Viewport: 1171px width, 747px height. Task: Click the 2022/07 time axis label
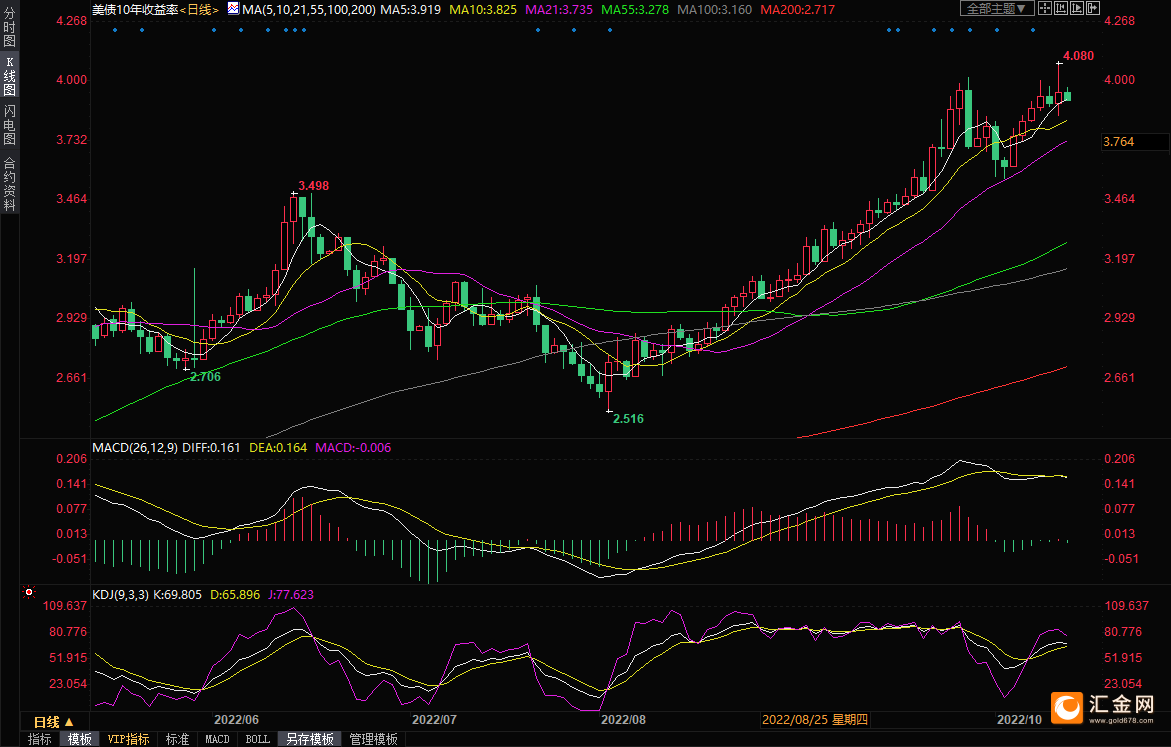[434, 719]
